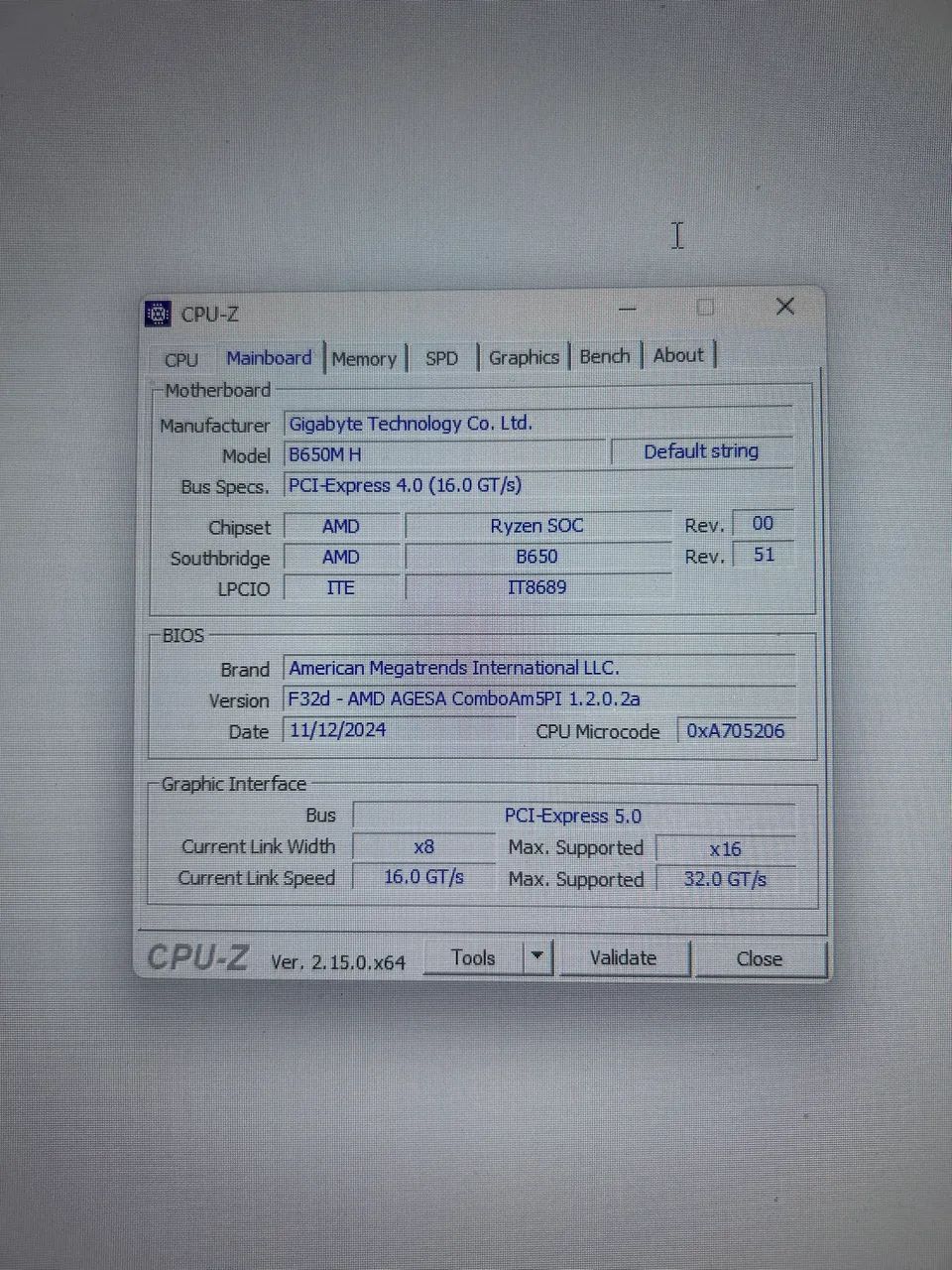Screen dimensions: 952x1270
Task: Click the LPCIO IT8689 field
Action: click(537, 587)
